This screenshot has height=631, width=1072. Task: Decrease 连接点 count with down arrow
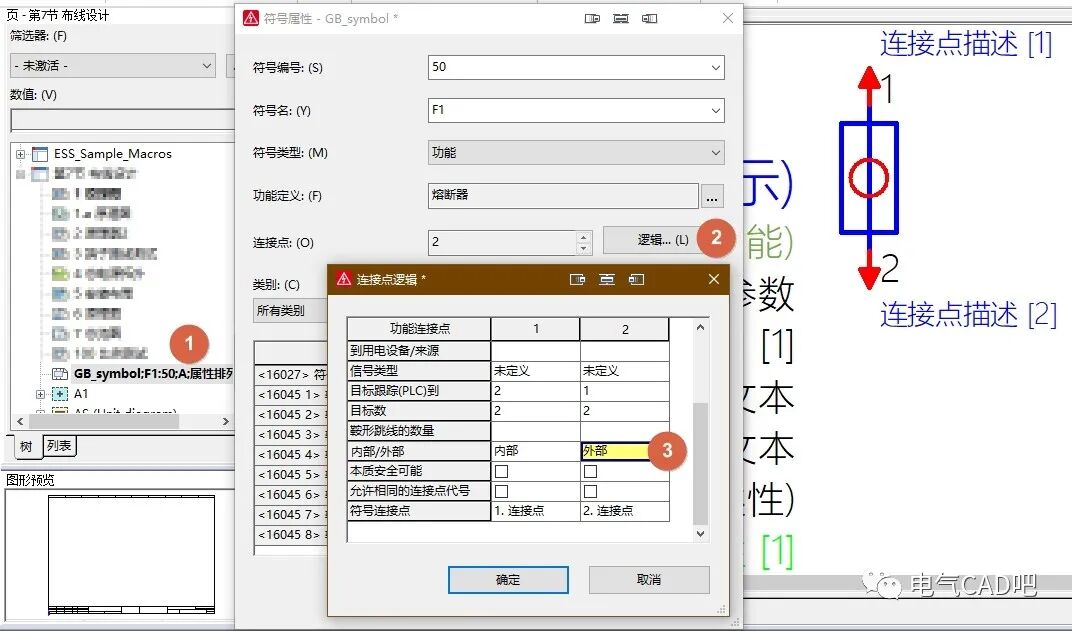tap(583, 248)
